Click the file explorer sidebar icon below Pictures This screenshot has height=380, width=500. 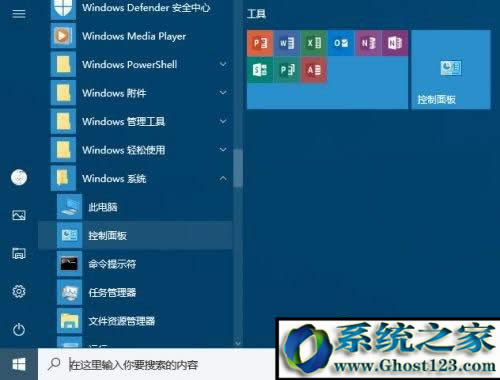coord(19,254)
